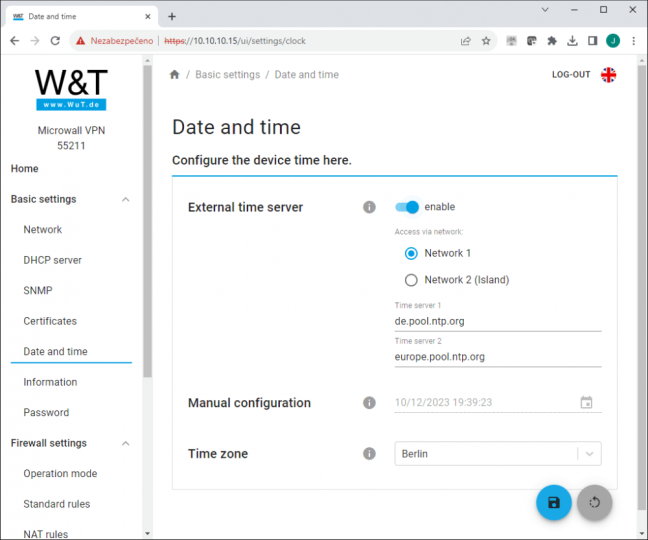Open the extensions puzzle icon

[552, 40]
